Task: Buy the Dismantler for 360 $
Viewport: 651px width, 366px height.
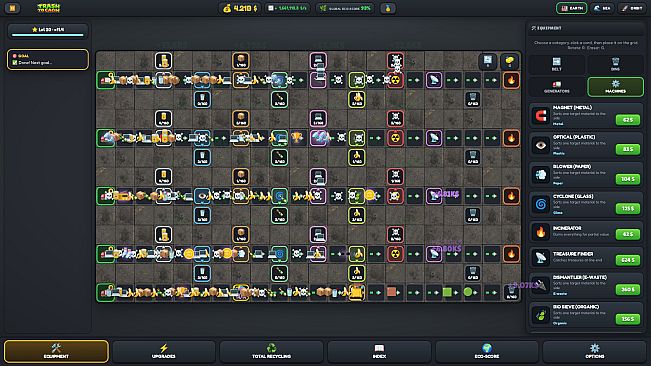Action: pyautogui.click(x=627, y=289)
